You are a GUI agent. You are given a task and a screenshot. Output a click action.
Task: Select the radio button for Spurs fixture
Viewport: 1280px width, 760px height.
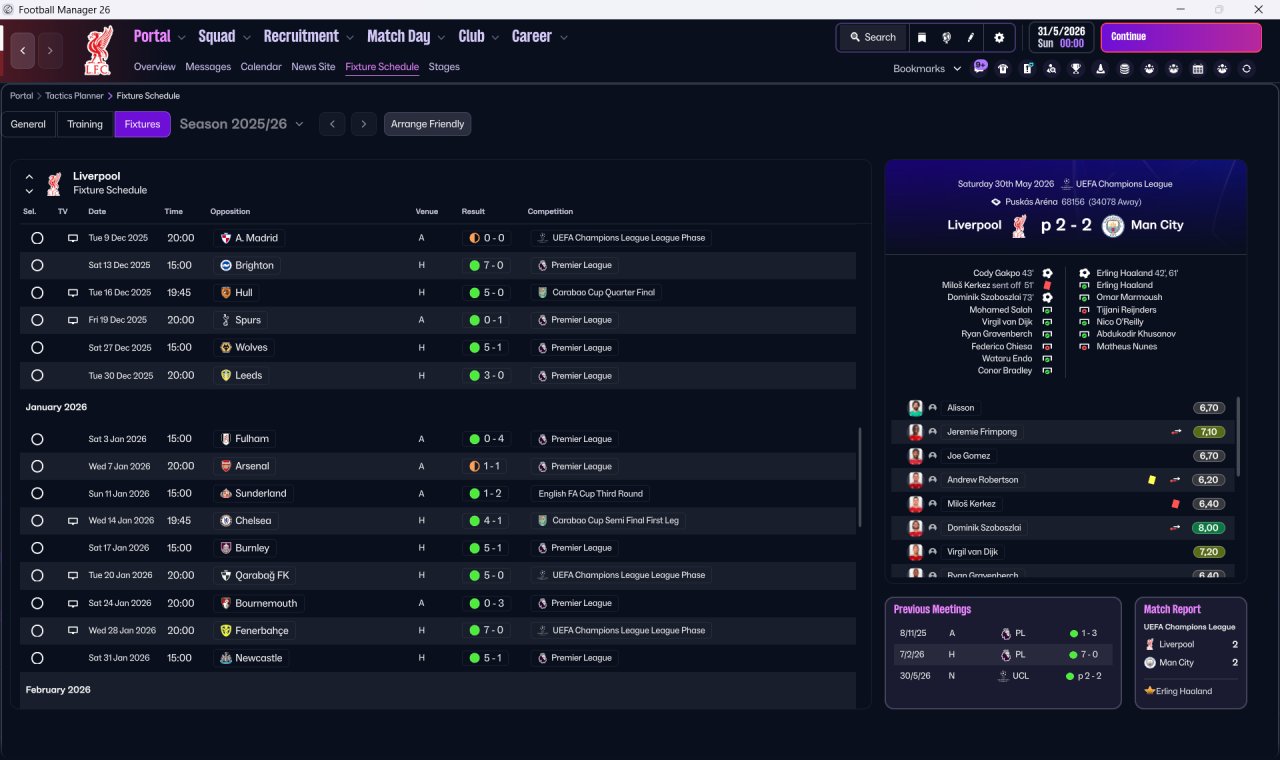pos(37,321)
